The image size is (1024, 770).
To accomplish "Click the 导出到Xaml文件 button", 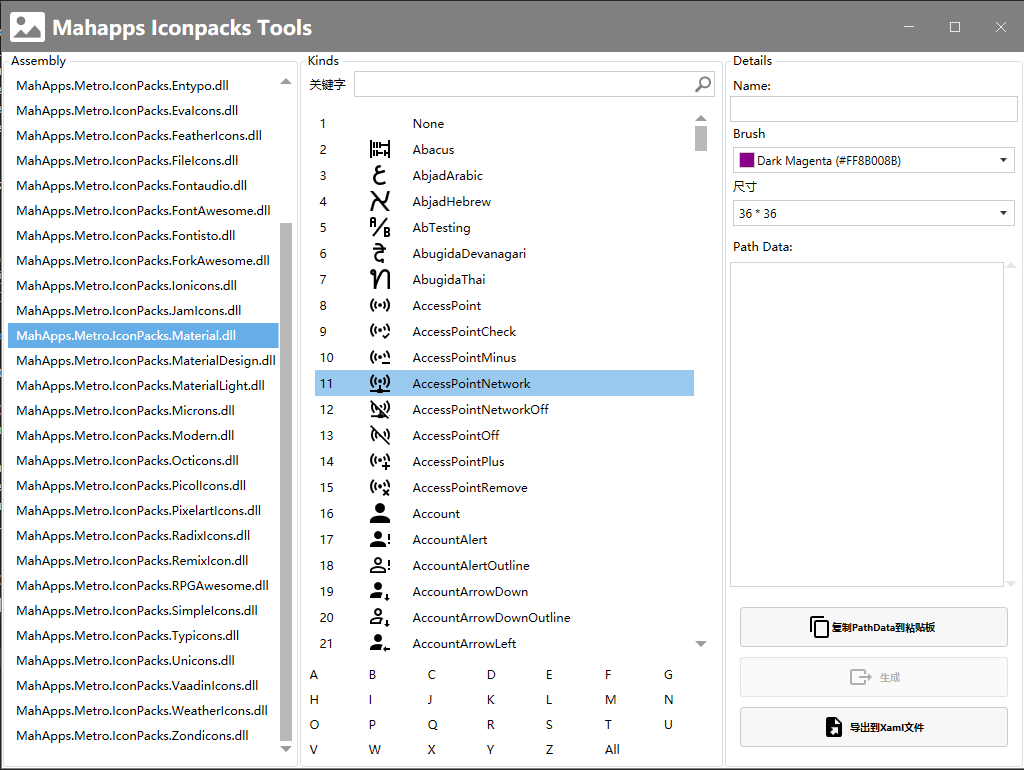I will point(873,727).
